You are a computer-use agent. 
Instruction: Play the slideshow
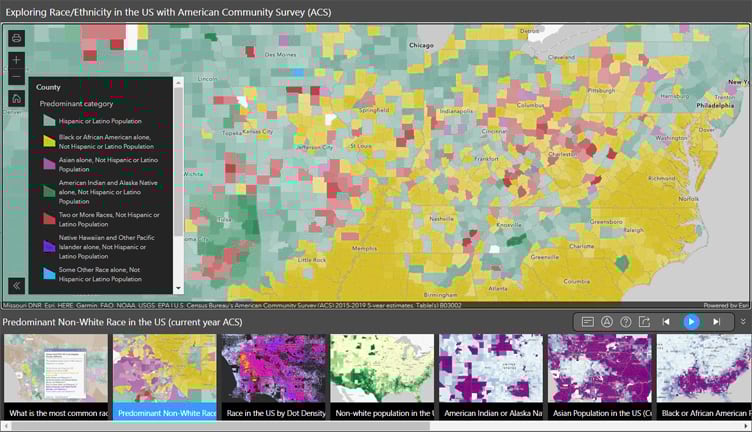691,322
